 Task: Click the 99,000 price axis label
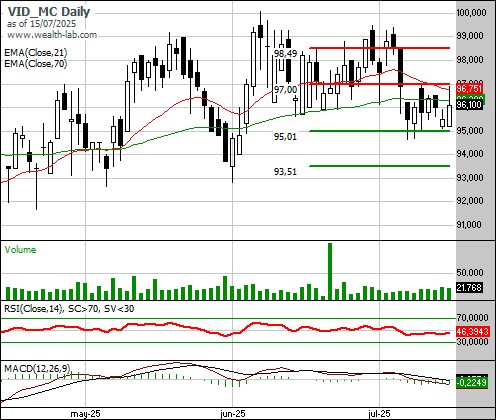point(470,36)
